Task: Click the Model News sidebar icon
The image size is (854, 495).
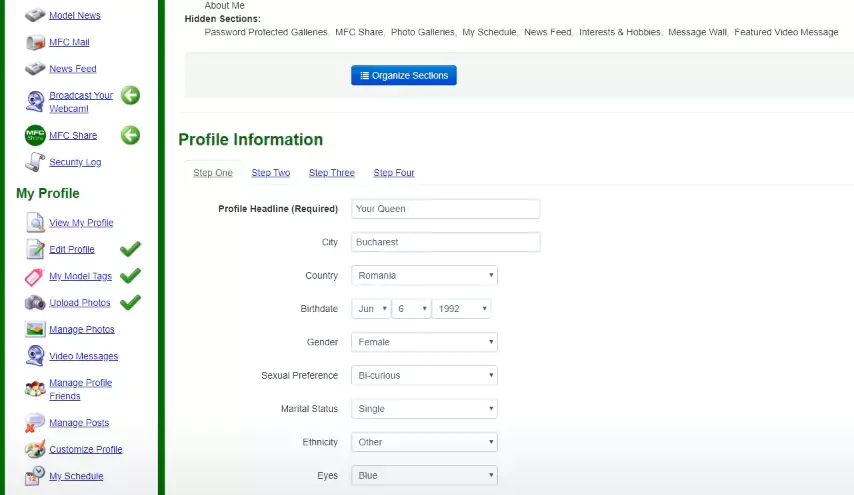Action: (35, 15)
